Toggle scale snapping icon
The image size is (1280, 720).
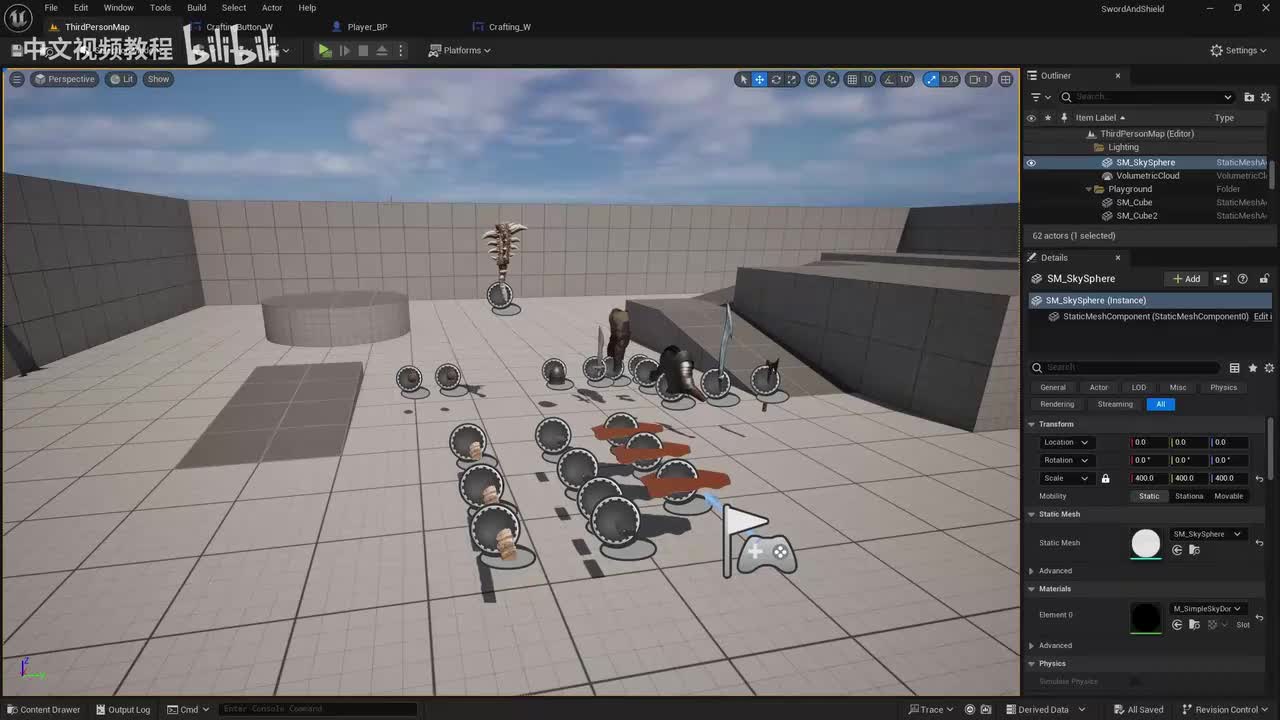point(931,79)
